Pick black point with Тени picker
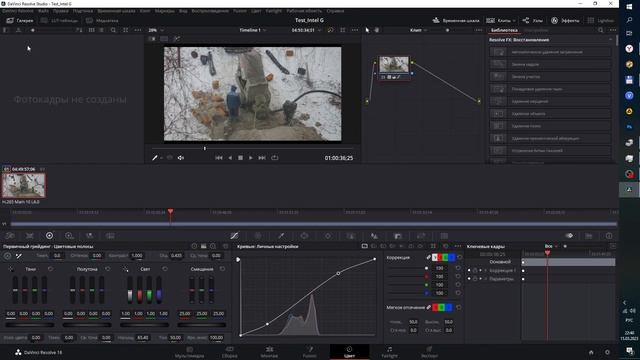The height and width of the screenshot is (360, 640). [11, 269]
